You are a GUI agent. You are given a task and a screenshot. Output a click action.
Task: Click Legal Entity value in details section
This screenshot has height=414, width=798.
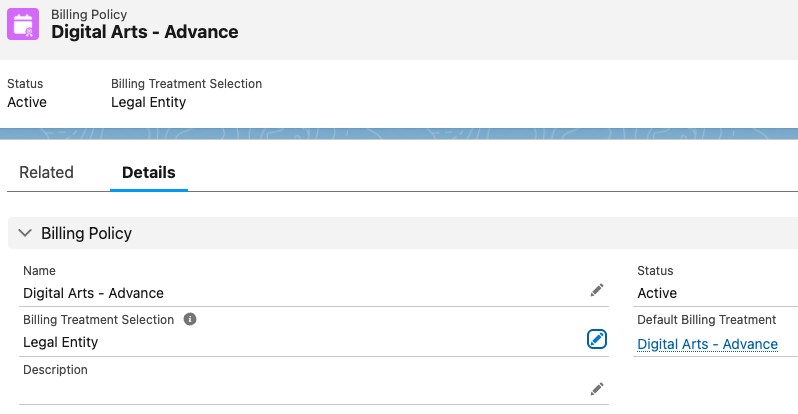click(60, 342)
